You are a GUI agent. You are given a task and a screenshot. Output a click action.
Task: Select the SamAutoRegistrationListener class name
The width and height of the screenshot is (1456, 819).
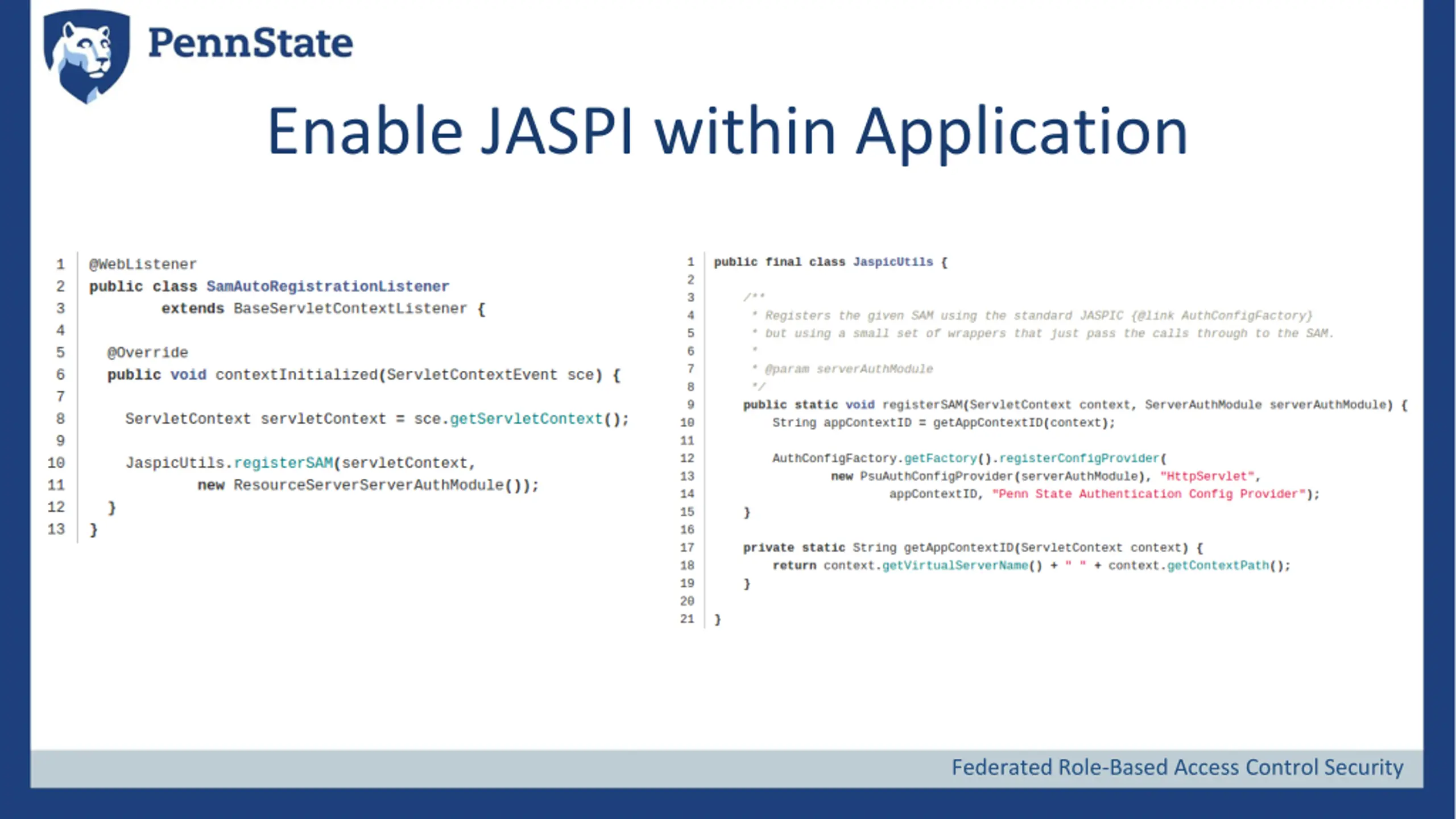coord(328,286)
